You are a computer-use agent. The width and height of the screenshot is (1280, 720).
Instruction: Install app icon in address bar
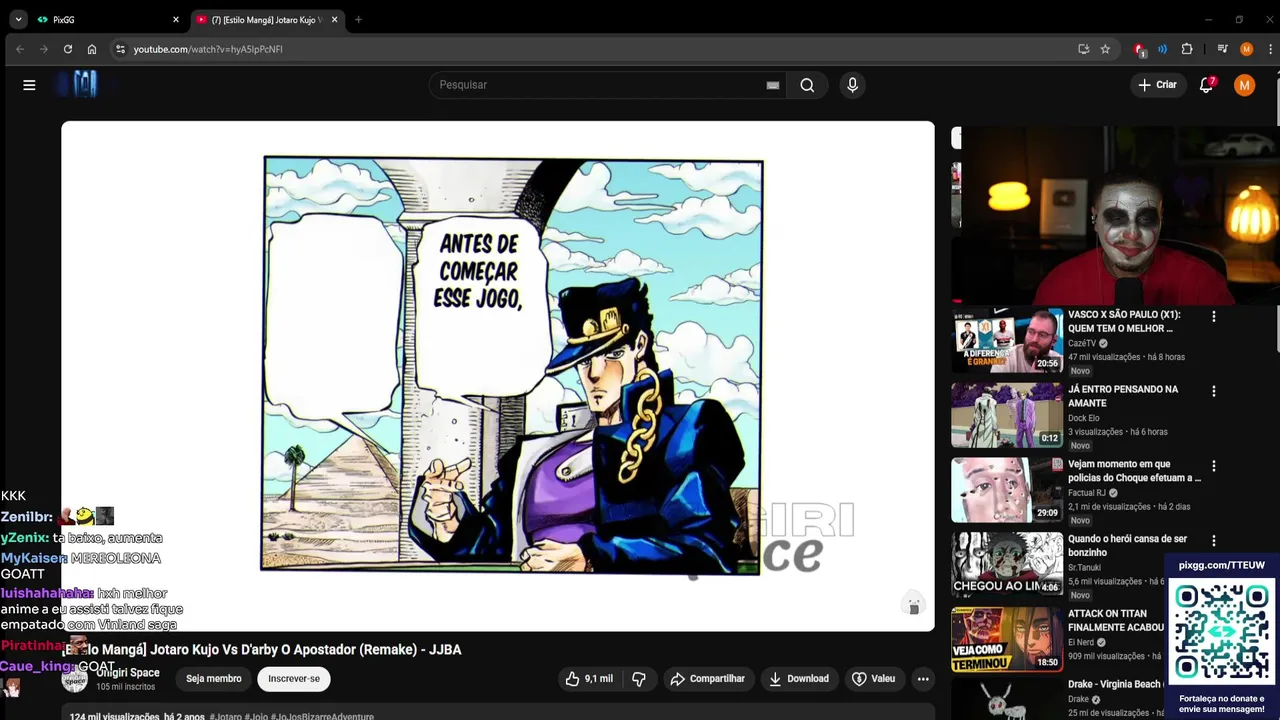point(1083,49)
